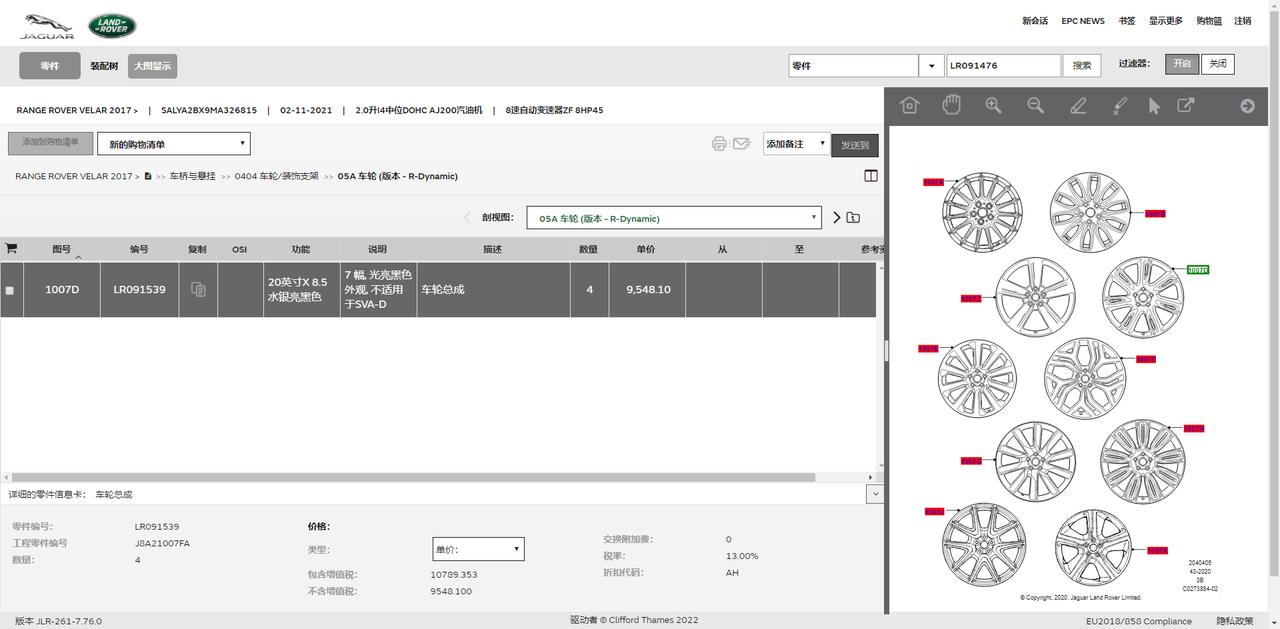Zoom in on the wheel diagram
1280x629 pixels.
(x=993, y=105)
